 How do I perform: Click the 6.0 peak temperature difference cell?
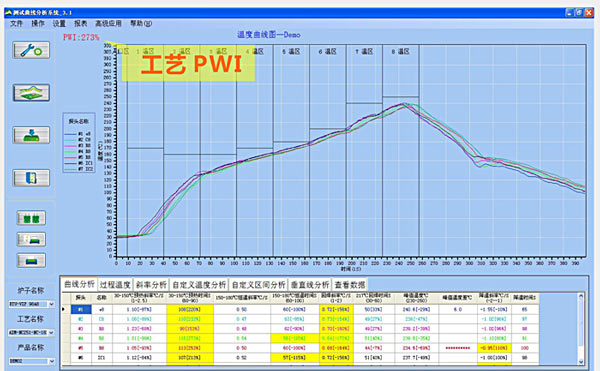click(458, 309)
